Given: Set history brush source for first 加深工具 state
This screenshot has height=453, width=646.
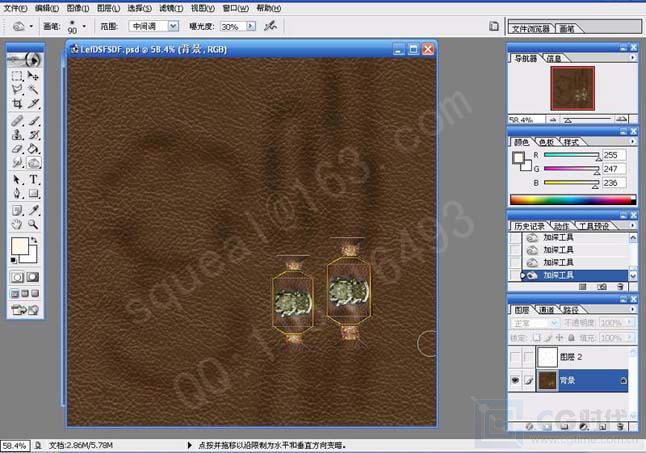Looking at the screenshot, I should [515, 238].
